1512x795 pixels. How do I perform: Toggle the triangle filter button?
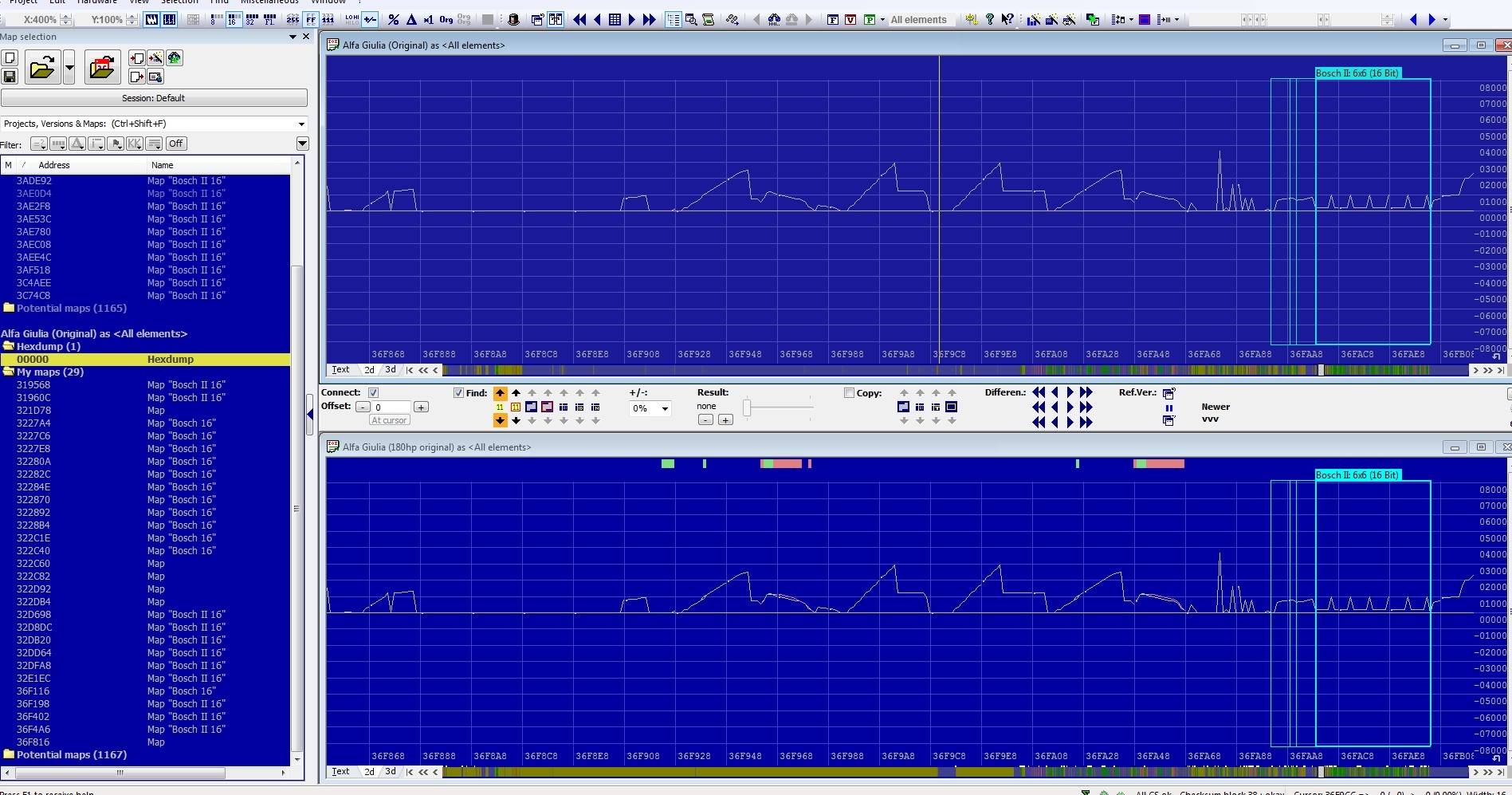tap(77, 144)
